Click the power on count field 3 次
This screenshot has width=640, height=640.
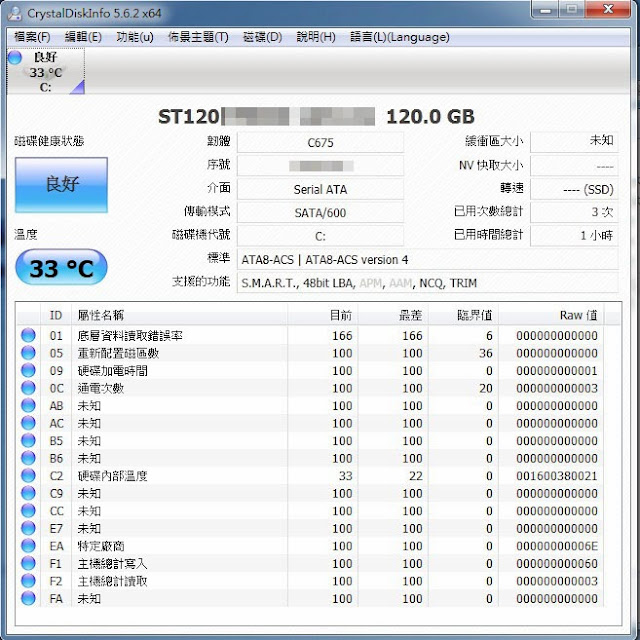point(574,212)
